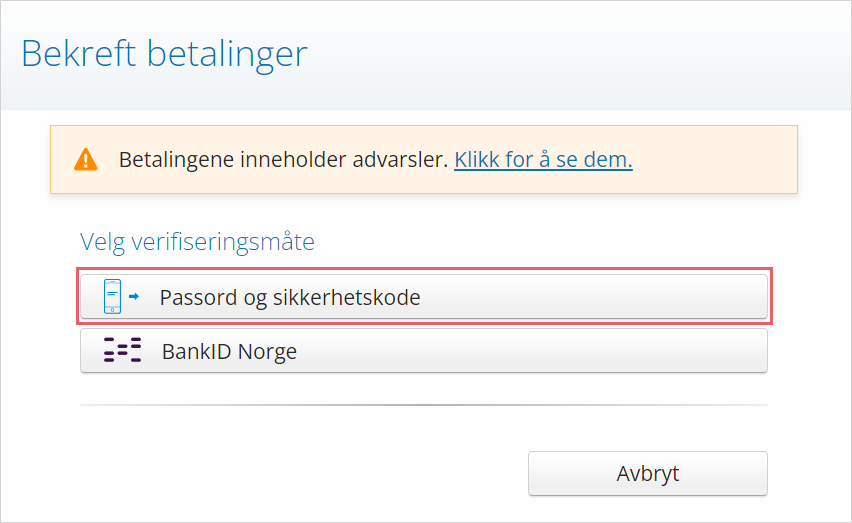Click the 'Norge' word in BankID option
Viewport: 852px width, 523px height.
267,352
